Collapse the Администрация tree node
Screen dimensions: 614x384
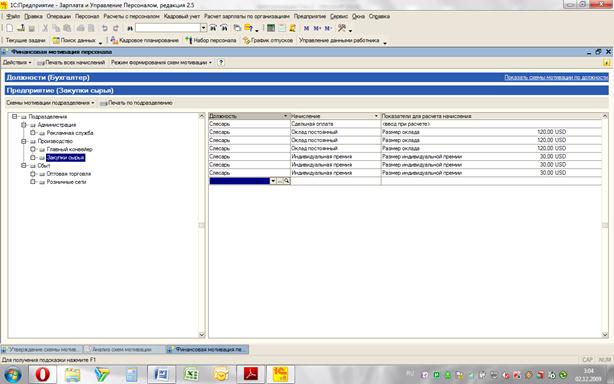coord(24,125)
